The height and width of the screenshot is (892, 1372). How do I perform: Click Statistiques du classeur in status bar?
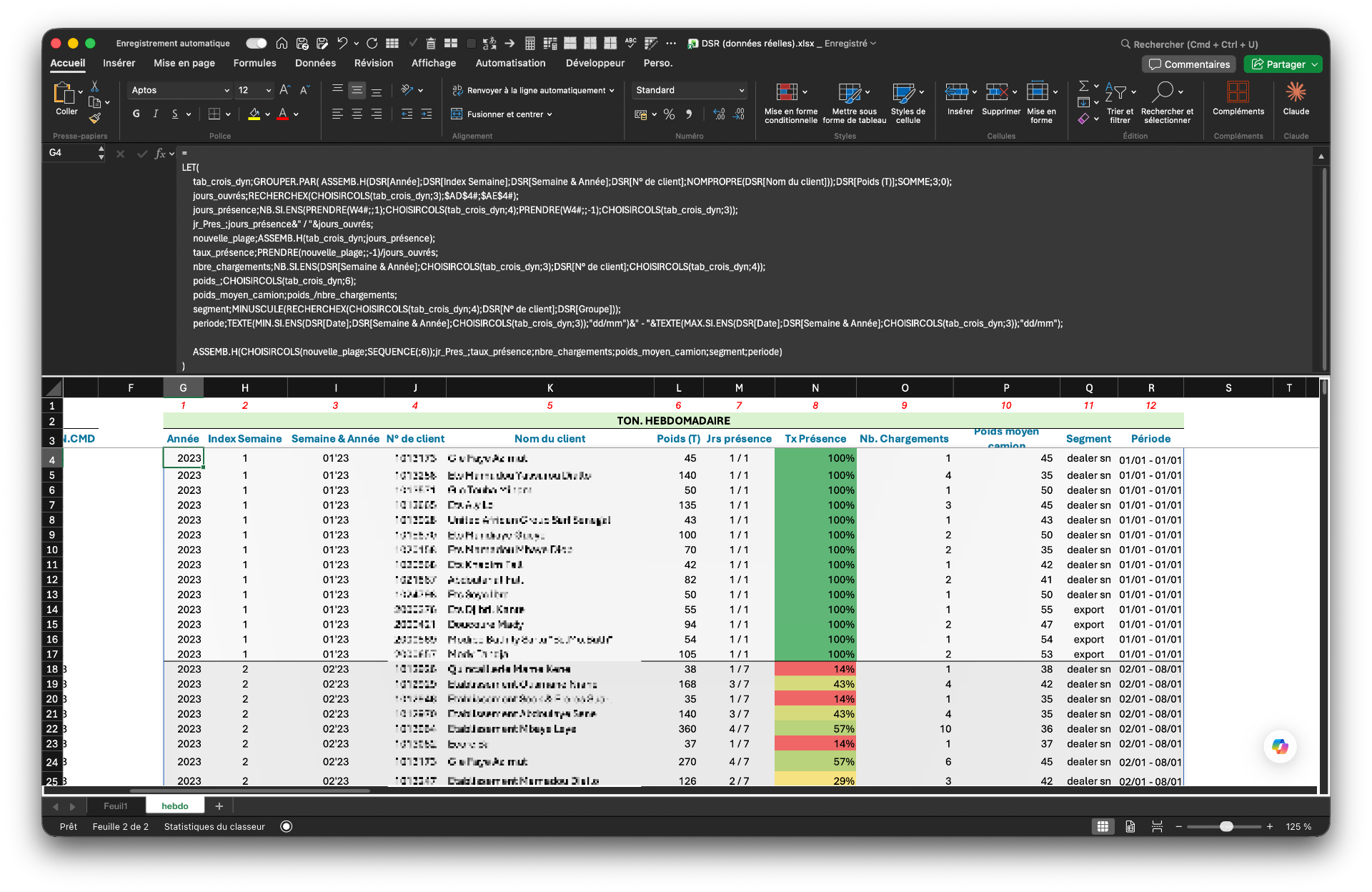(x=214, y=827)
